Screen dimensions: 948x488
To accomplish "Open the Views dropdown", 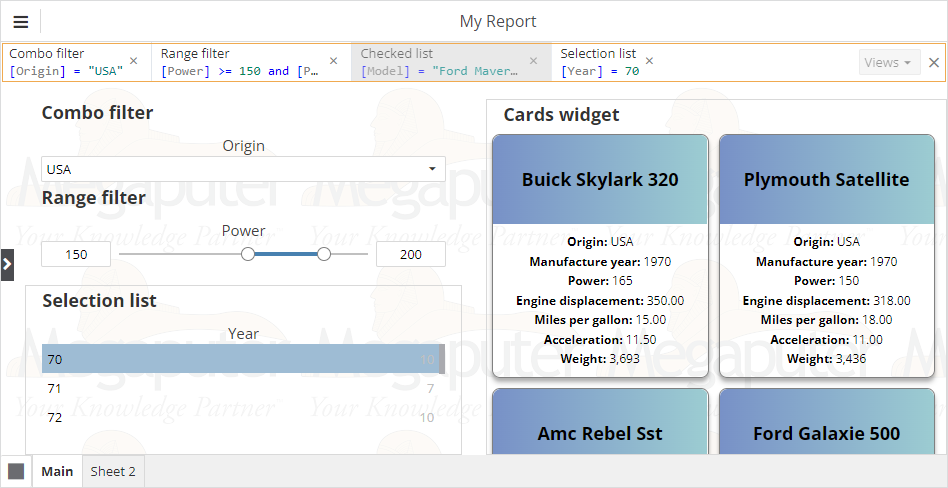I will [x=888, y=62].
